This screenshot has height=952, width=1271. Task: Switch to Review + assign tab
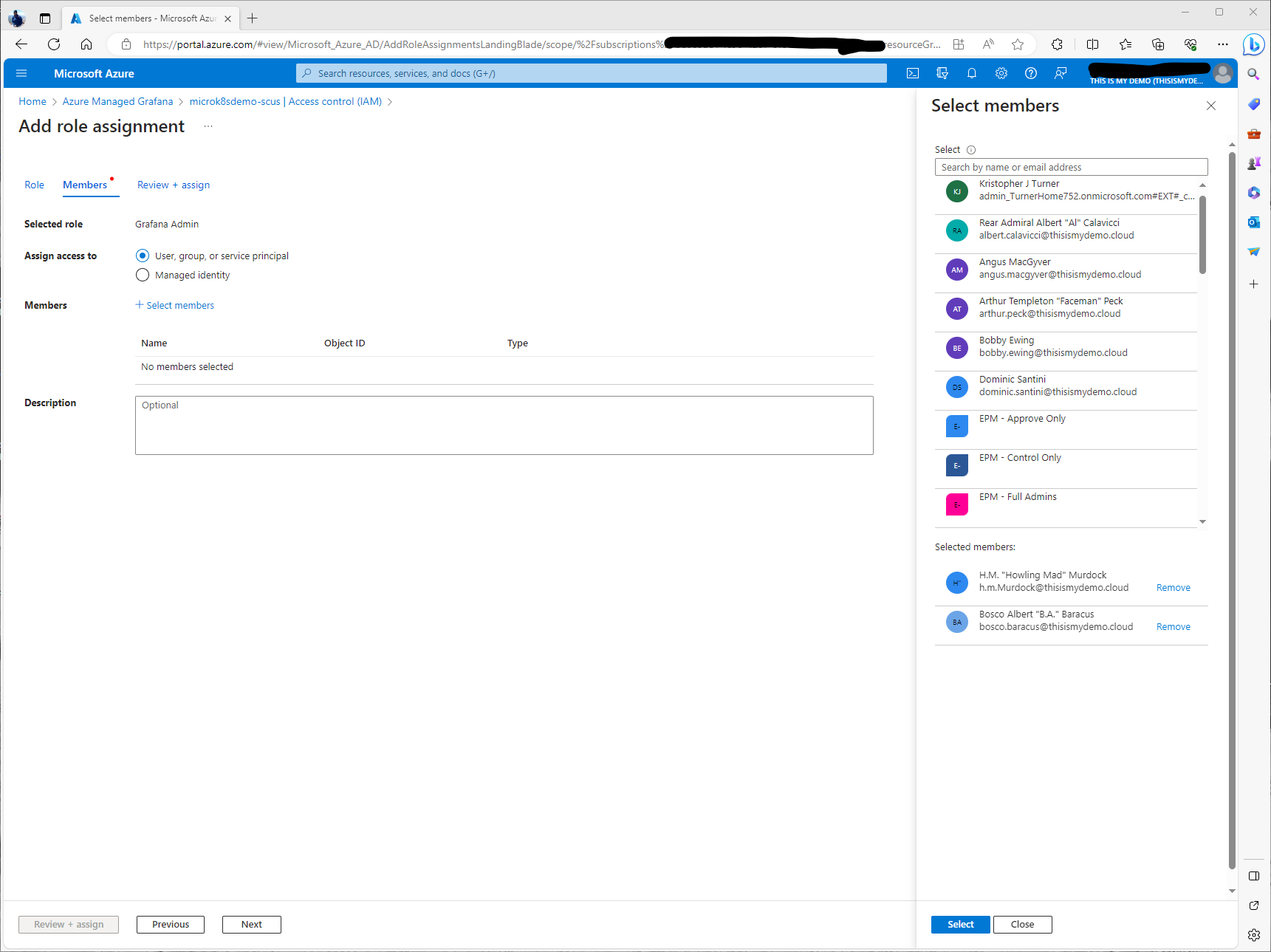[x=174, y=185]
